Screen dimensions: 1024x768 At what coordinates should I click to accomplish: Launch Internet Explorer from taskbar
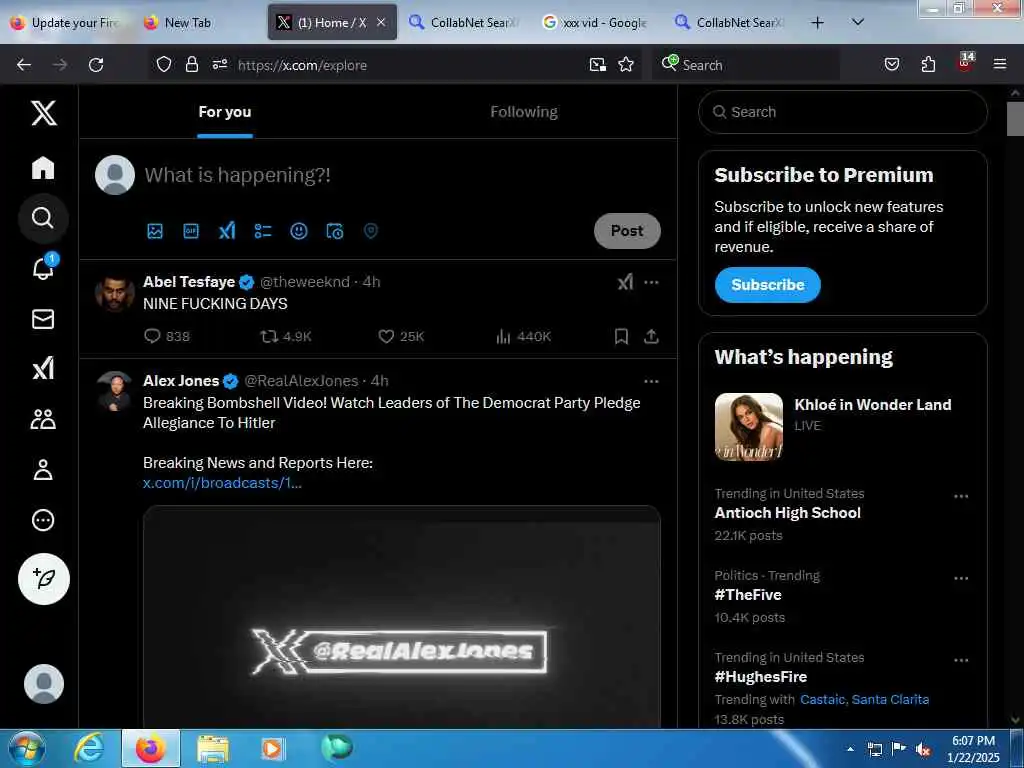click(x=88, y=748)
